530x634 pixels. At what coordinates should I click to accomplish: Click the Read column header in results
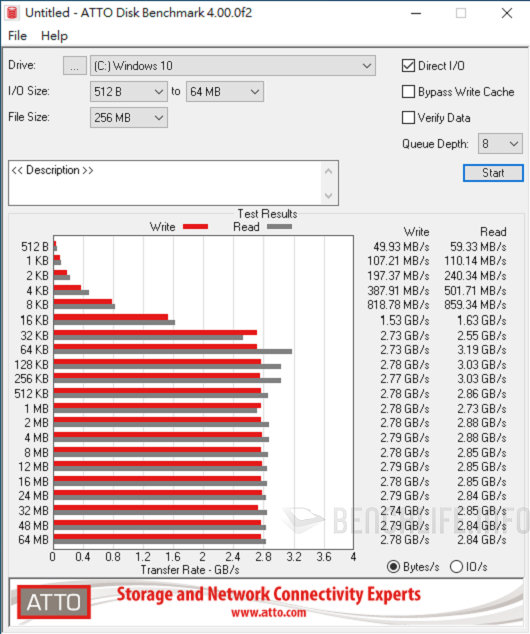[493, 232]
